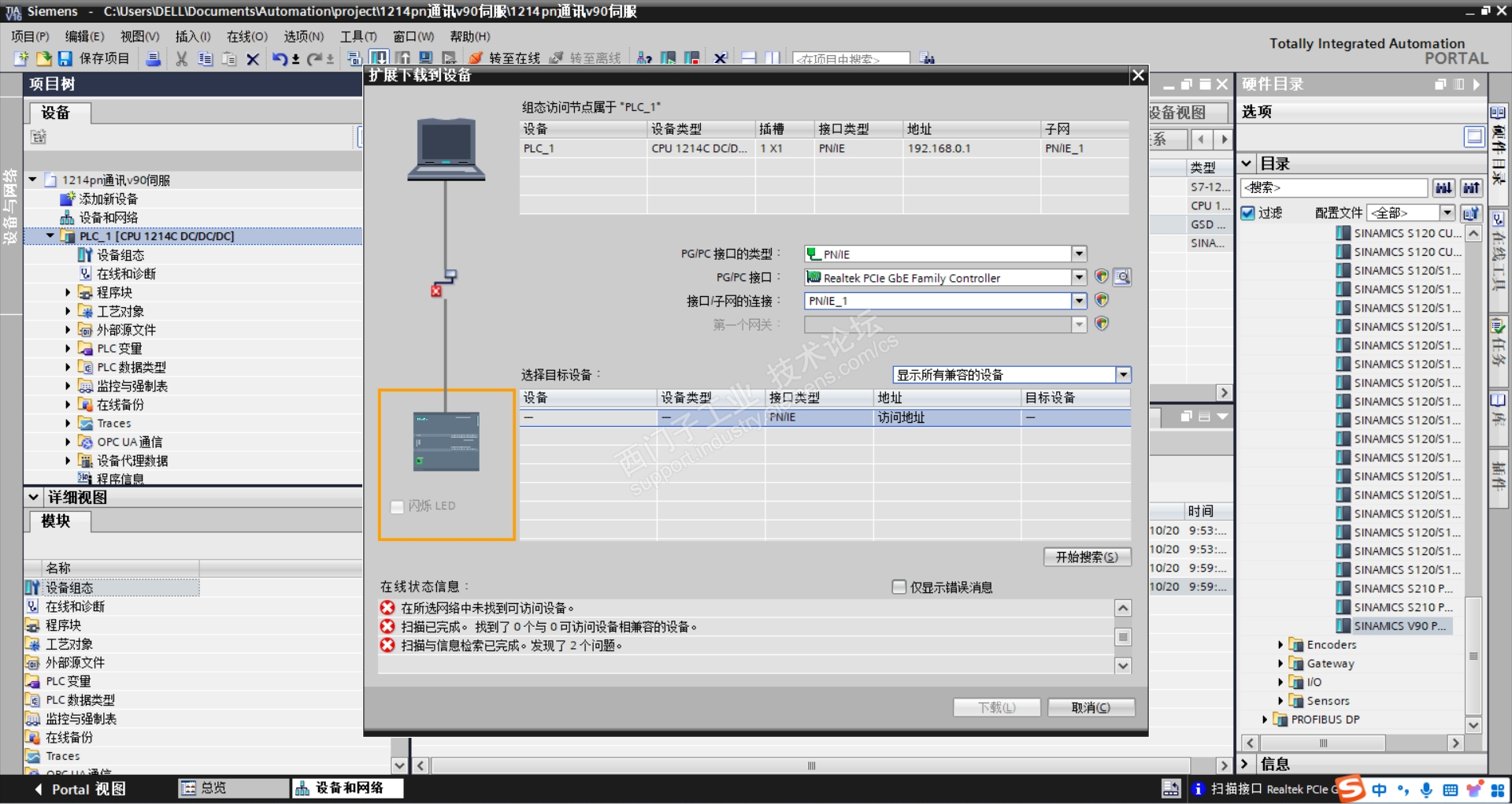Click the catalog view toggle icon under 选项
Image resolution: width=1512 pixels, height=804 pixels.
[1474, 137]
